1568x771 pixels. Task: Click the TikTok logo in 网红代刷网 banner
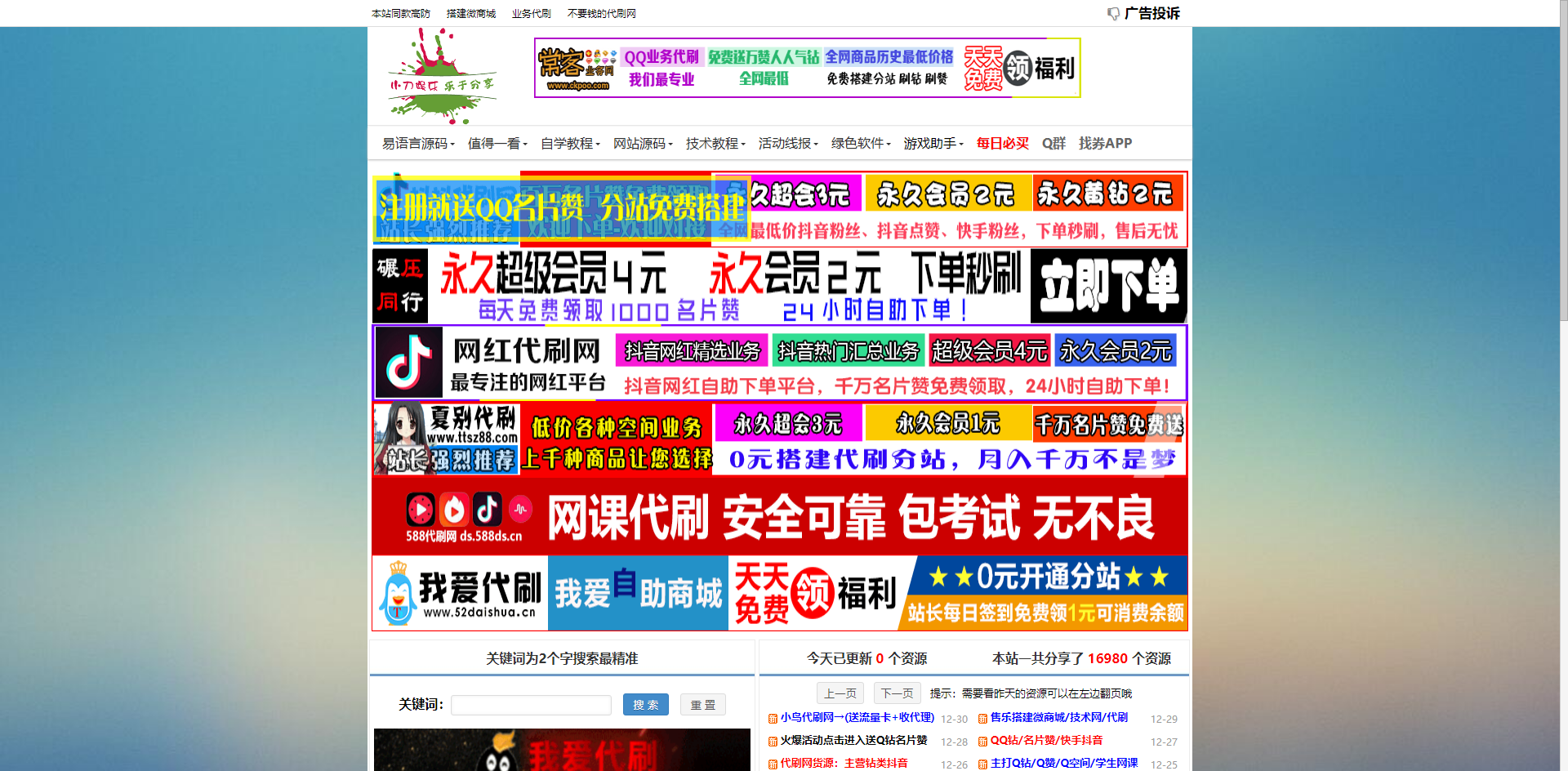409,362
